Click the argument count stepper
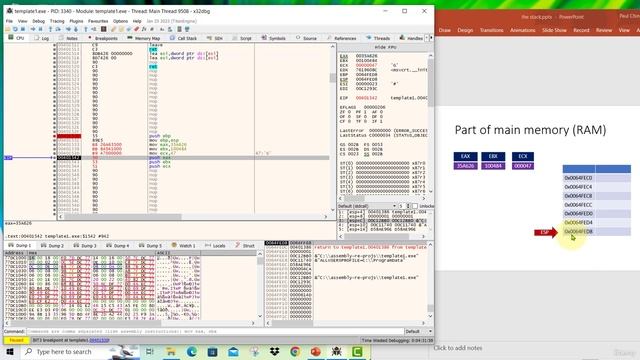This screenshot has height=360, width=640. click(x=404, y=206)
